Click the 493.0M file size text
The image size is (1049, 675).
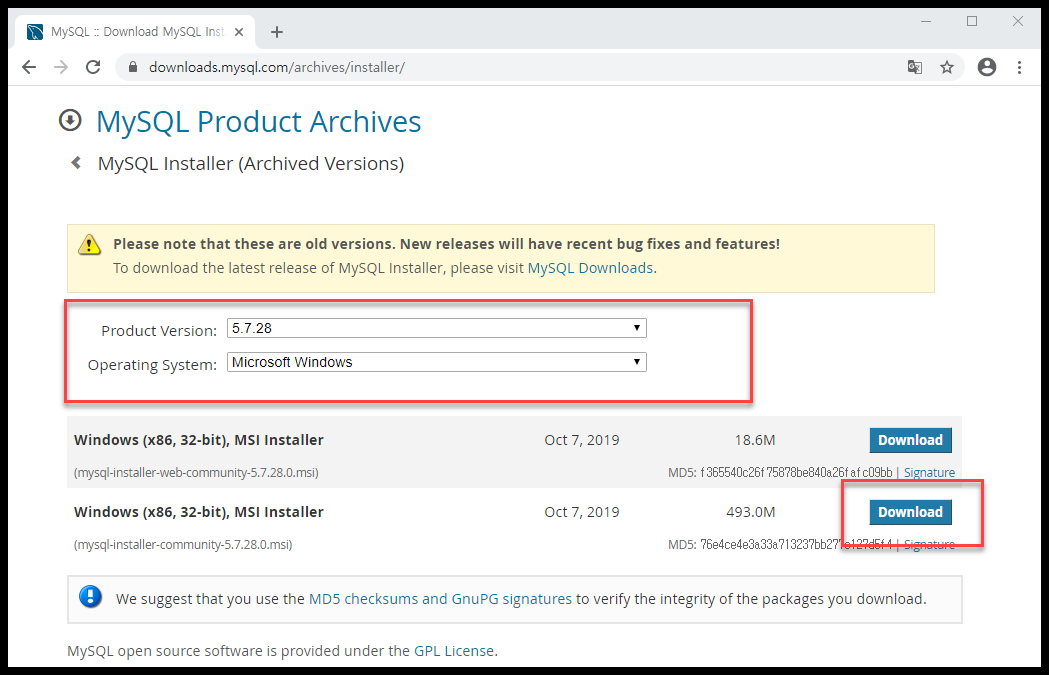coord(751,512)
